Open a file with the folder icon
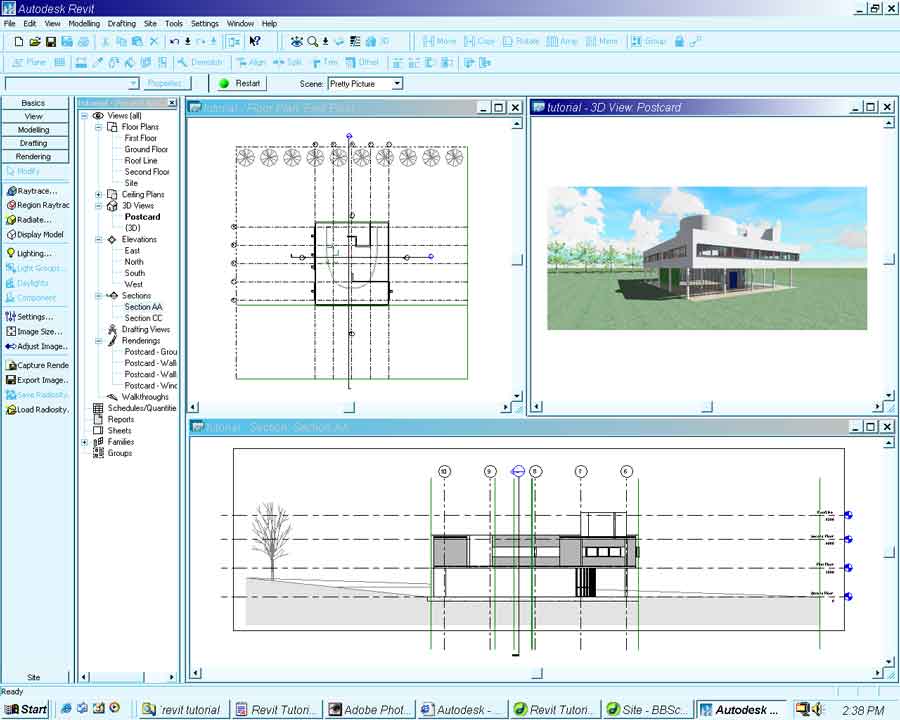The width and height of the screenshot is (900, 720). pyautogui.click(x=34, y=41)
